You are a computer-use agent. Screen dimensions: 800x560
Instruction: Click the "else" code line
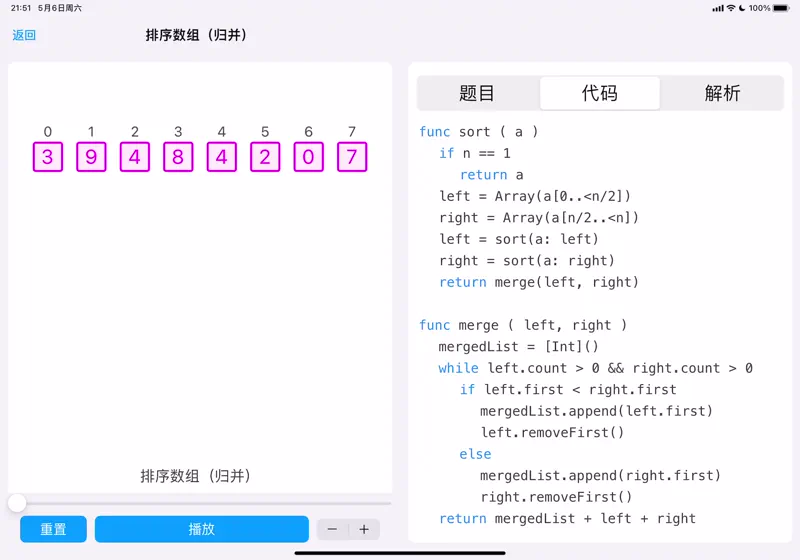476,454
